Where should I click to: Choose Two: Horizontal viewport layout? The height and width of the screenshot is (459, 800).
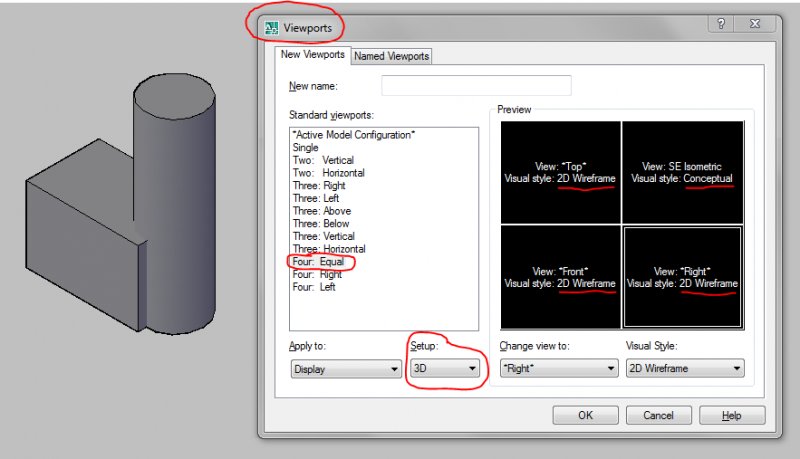pyautogui.click(x=329, y=173)
